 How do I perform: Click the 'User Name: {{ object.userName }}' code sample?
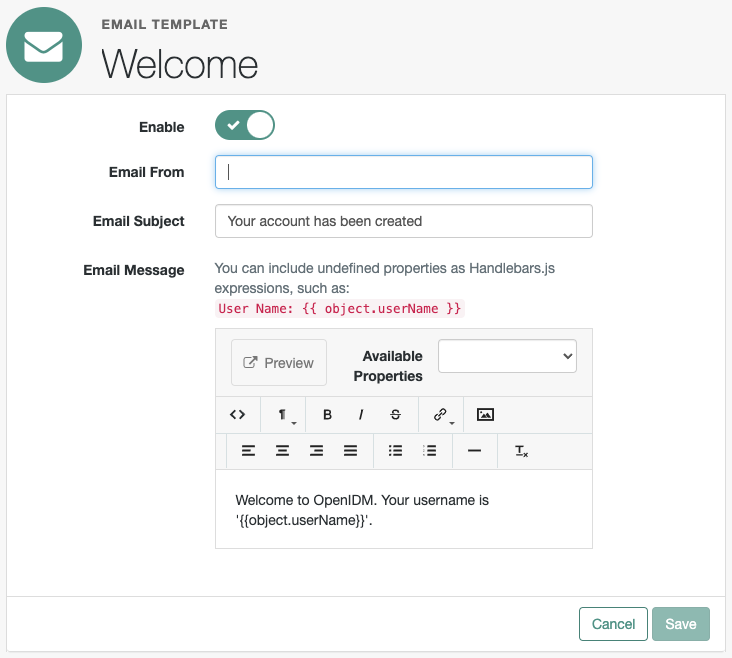(x=339, y=309)
